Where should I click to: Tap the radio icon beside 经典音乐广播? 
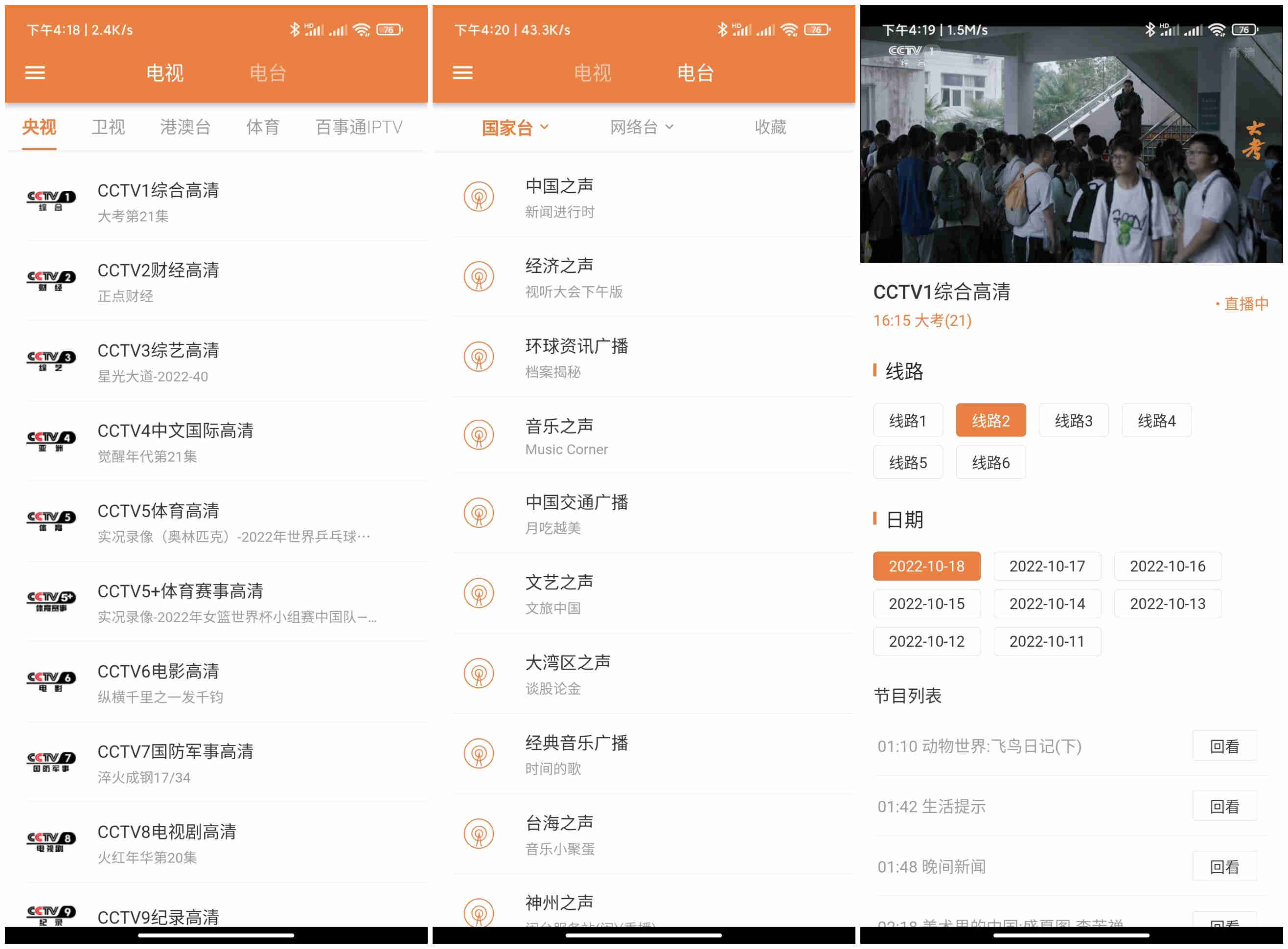[x=479, y=754]
